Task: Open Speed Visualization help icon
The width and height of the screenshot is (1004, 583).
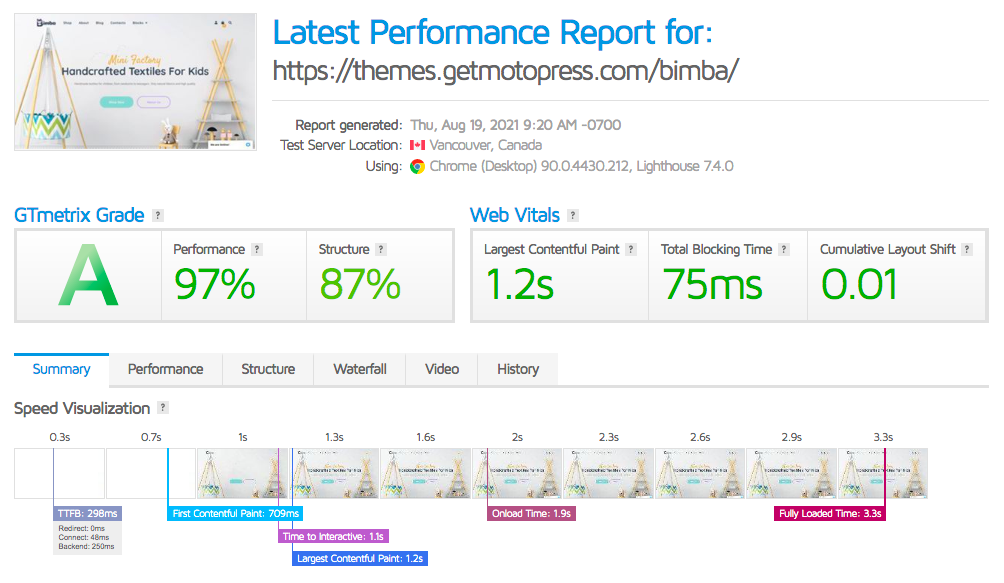Action: (x=163, y=408)
